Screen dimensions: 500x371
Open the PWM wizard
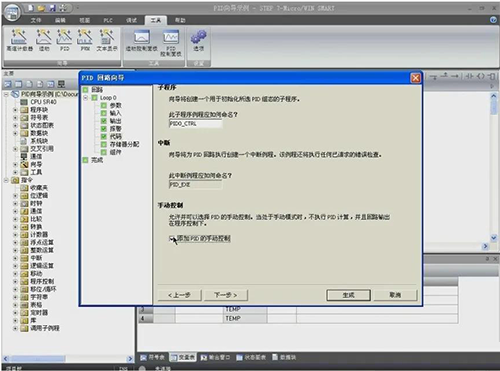click(x=85, y=40)
